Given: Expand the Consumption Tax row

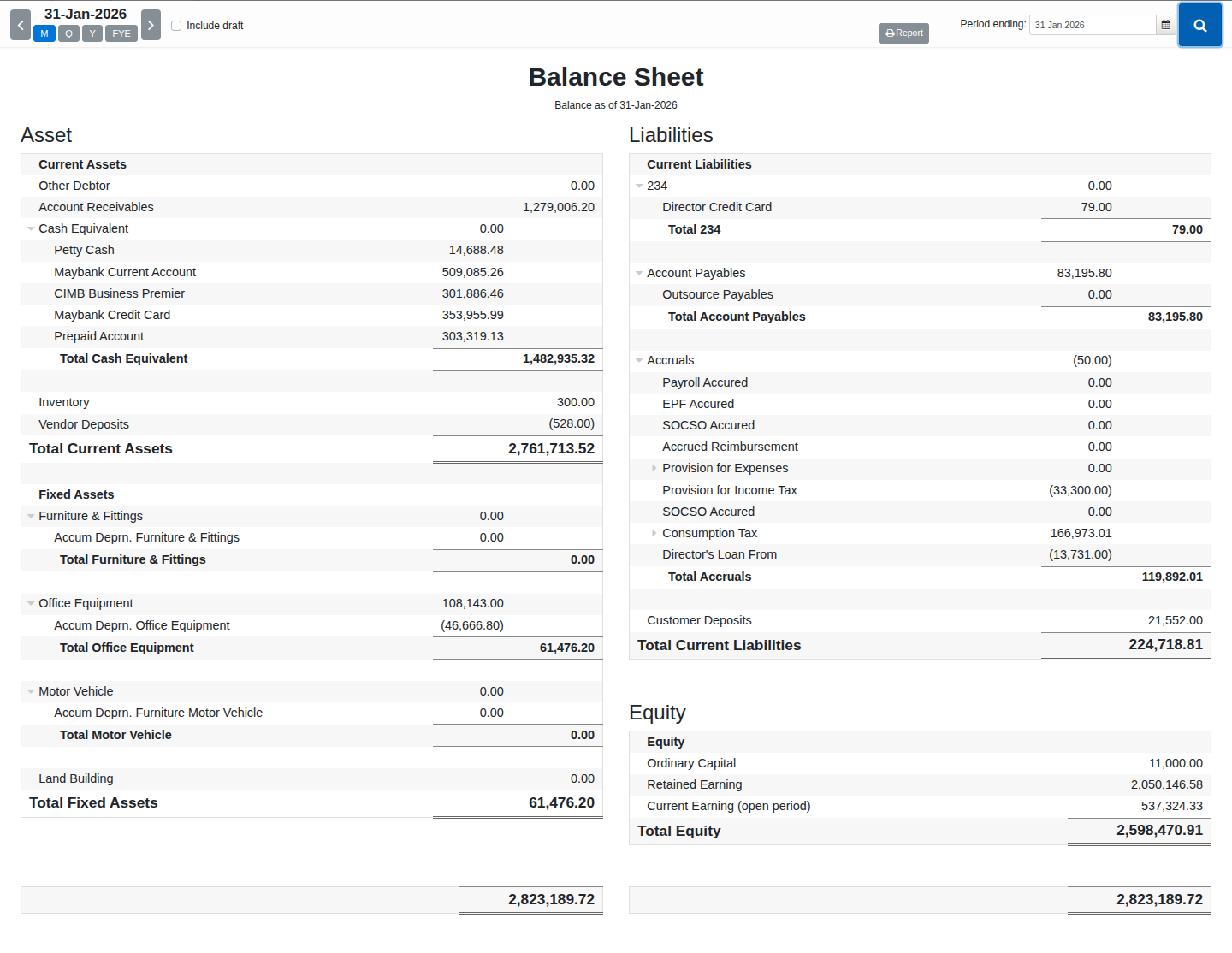Looking at the screenshot, I should (654, 533).
